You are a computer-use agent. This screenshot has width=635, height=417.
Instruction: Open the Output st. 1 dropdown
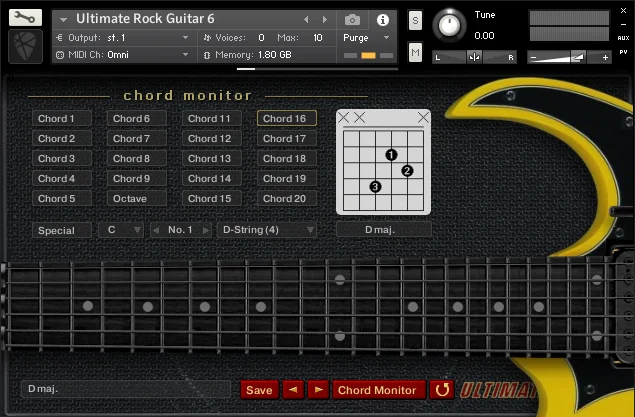[x=122, y=38]
